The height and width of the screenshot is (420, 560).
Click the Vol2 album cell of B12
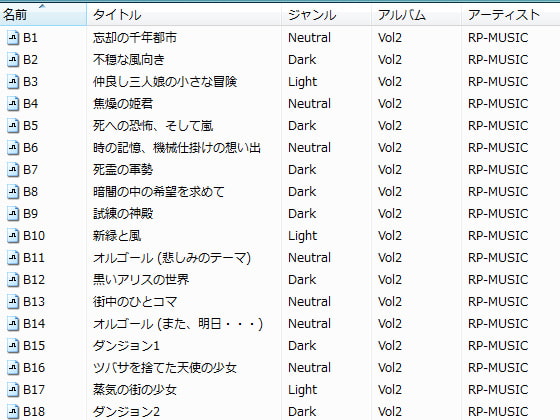pyautogui.click(x=390, y=280)
